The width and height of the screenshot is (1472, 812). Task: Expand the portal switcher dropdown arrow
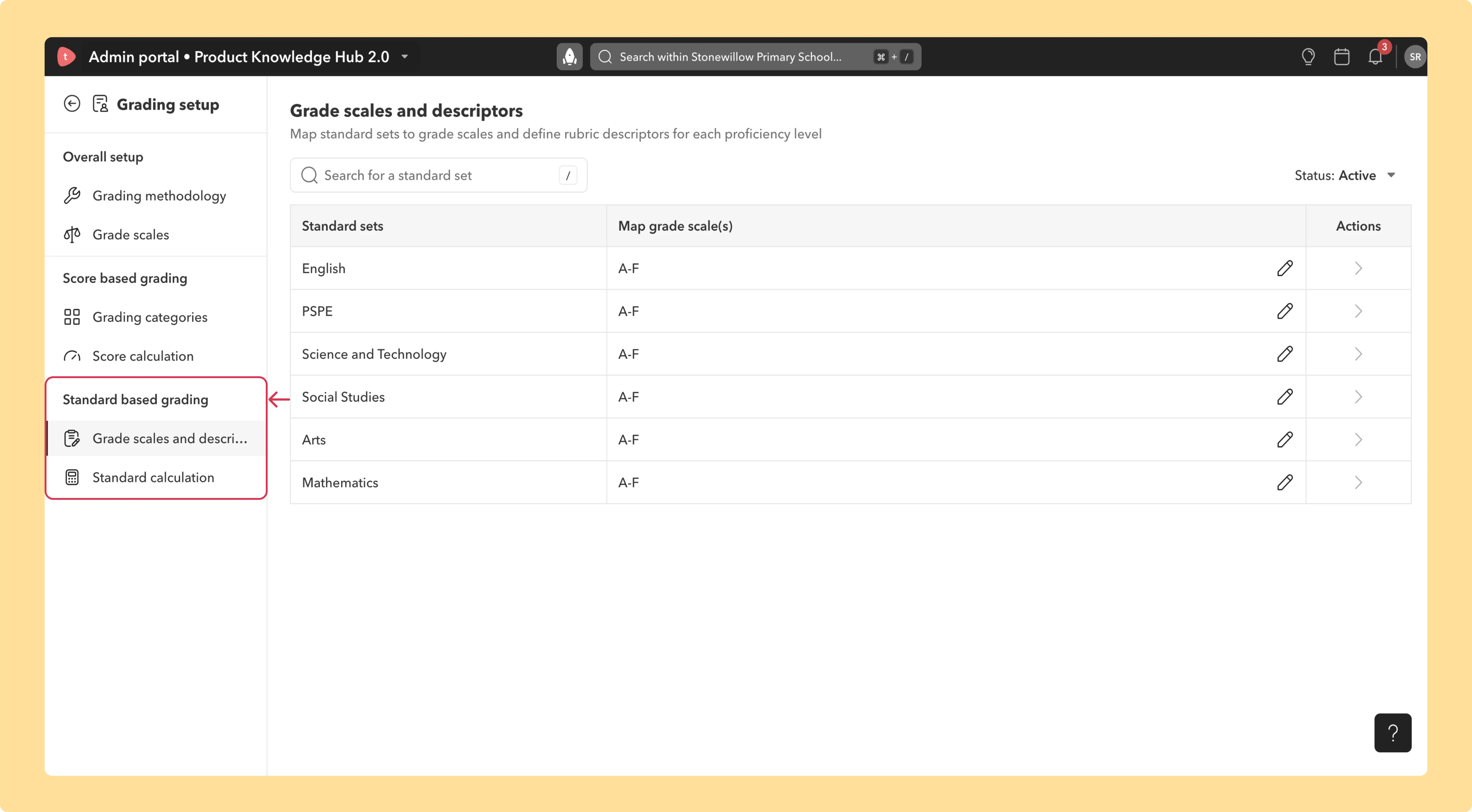(x=404, y=57)
